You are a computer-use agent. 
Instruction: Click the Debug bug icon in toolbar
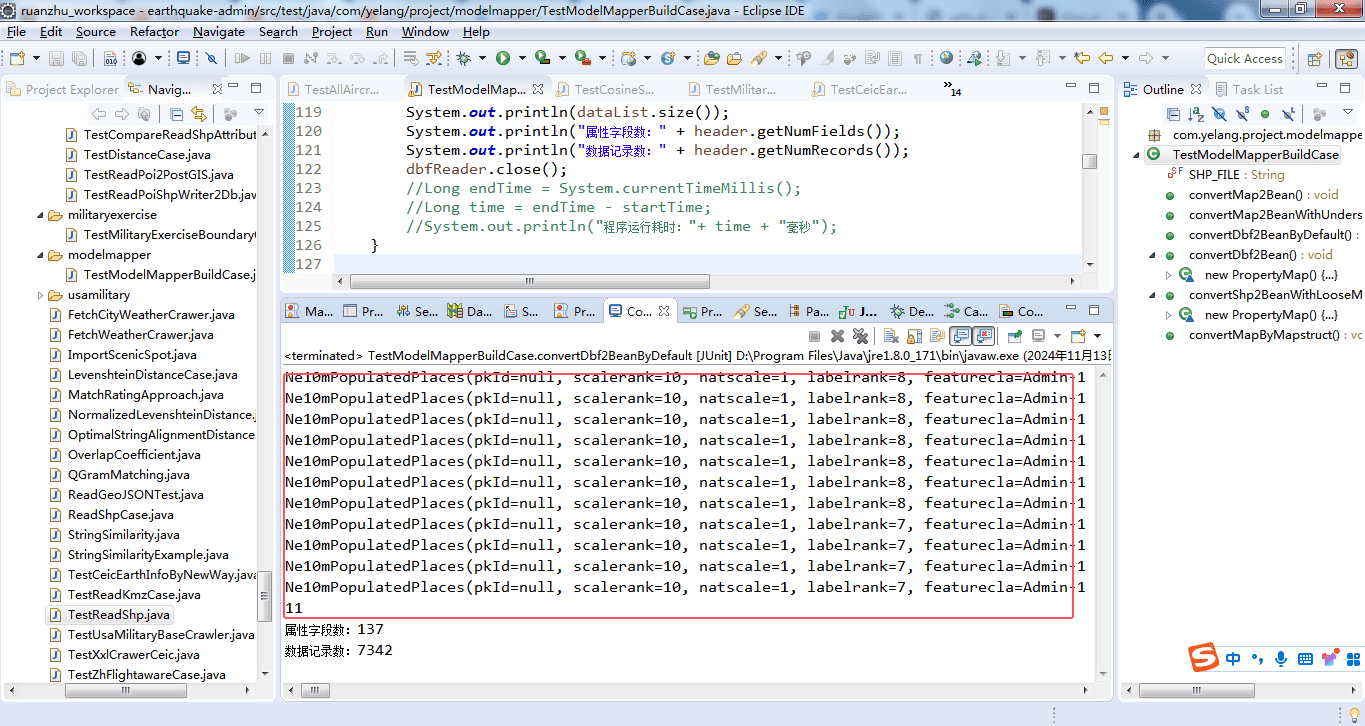point(464,58)
